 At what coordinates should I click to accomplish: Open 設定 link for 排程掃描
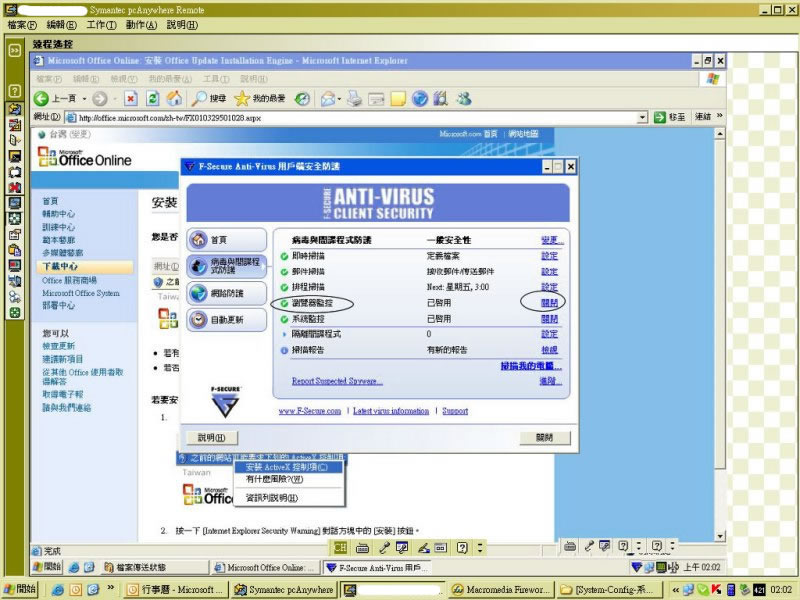coord(549,287)
